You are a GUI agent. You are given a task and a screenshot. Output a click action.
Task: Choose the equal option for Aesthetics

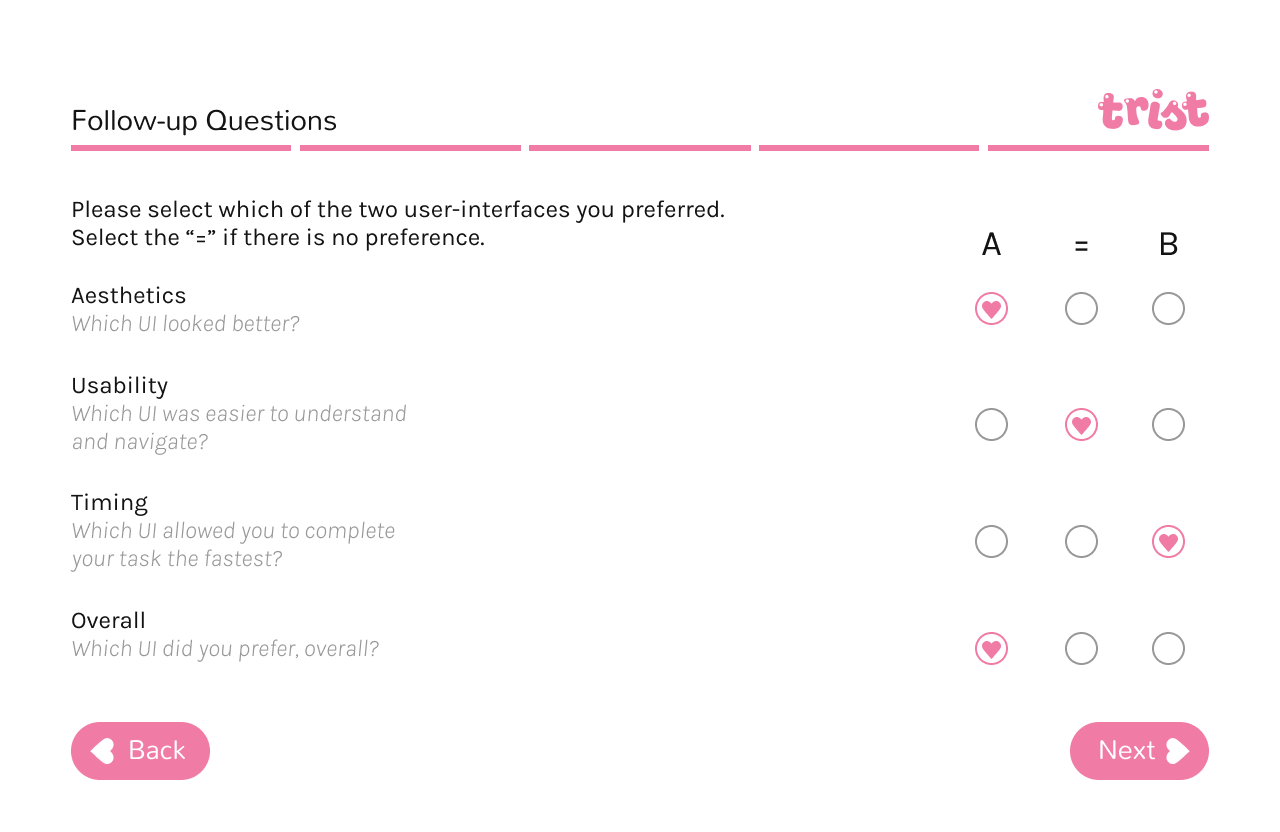[1081, 309]
